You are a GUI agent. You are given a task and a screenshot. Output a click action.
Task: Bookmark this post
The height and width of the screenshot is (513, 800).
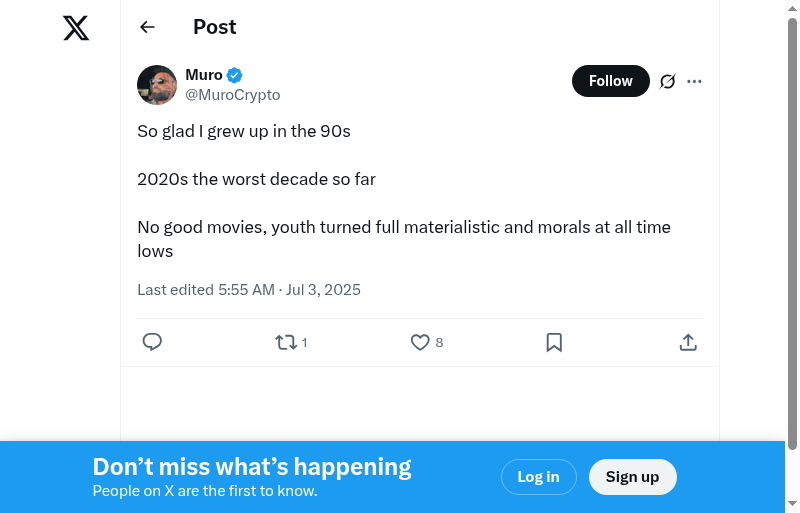click(x=554, y=342)
